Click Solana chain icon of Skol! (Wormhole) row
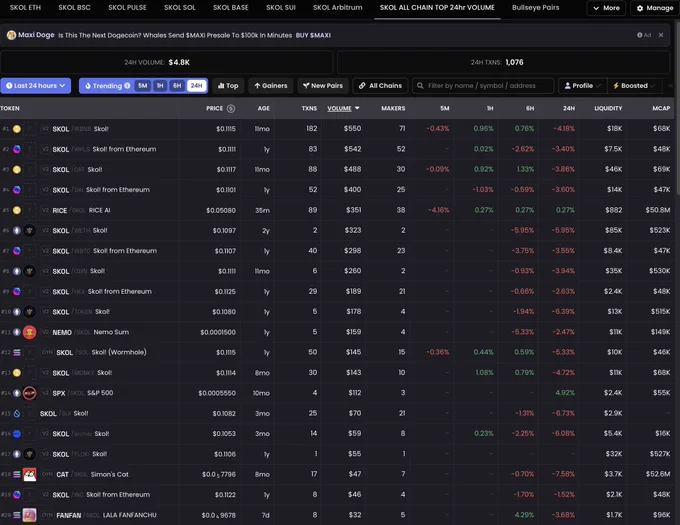This screenshot has width=680, height=525. tap(16, 352)
